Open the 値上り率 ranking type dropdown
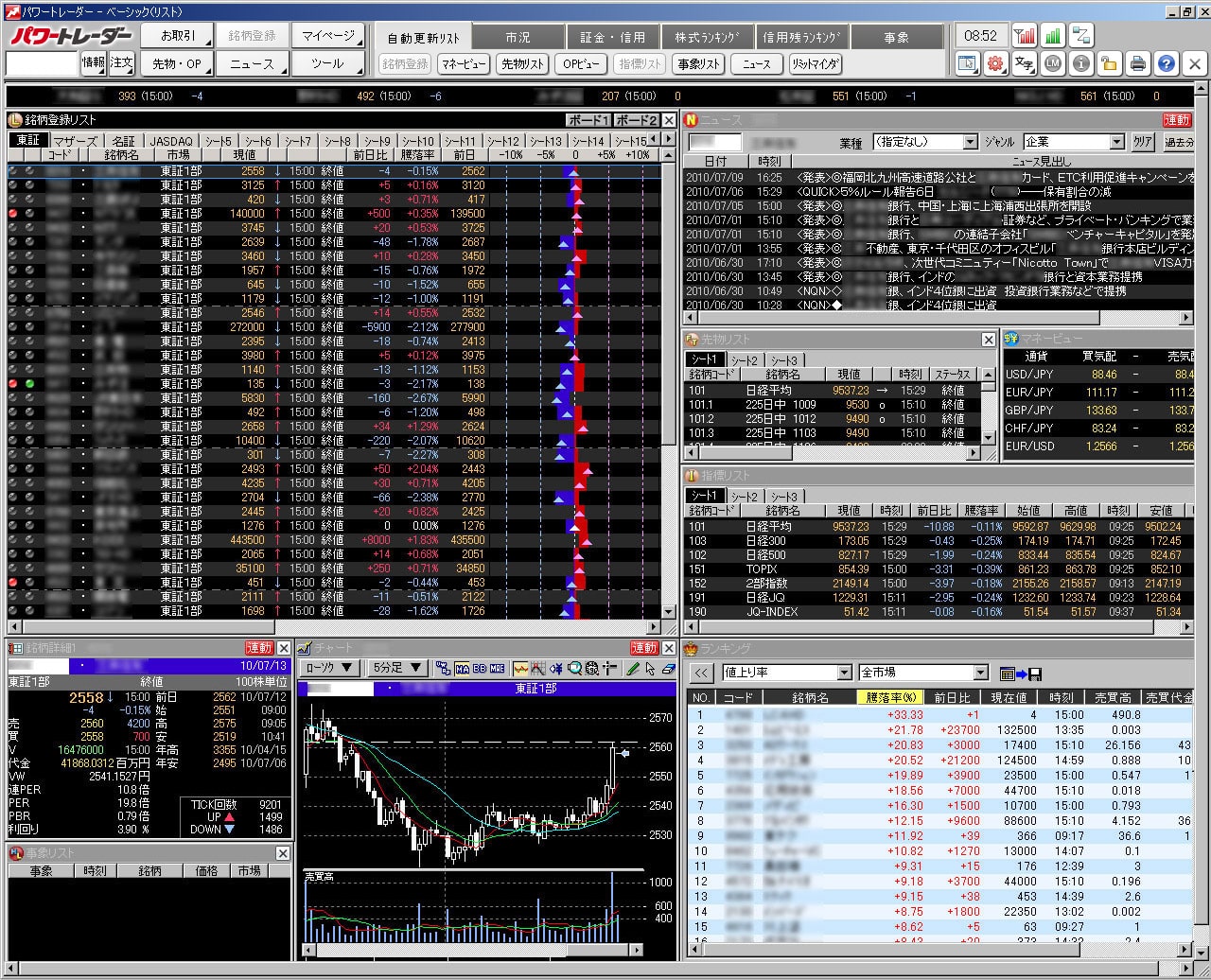This screenshot has width=1211, height=980. pyautogui.click(x=786, y=673)
